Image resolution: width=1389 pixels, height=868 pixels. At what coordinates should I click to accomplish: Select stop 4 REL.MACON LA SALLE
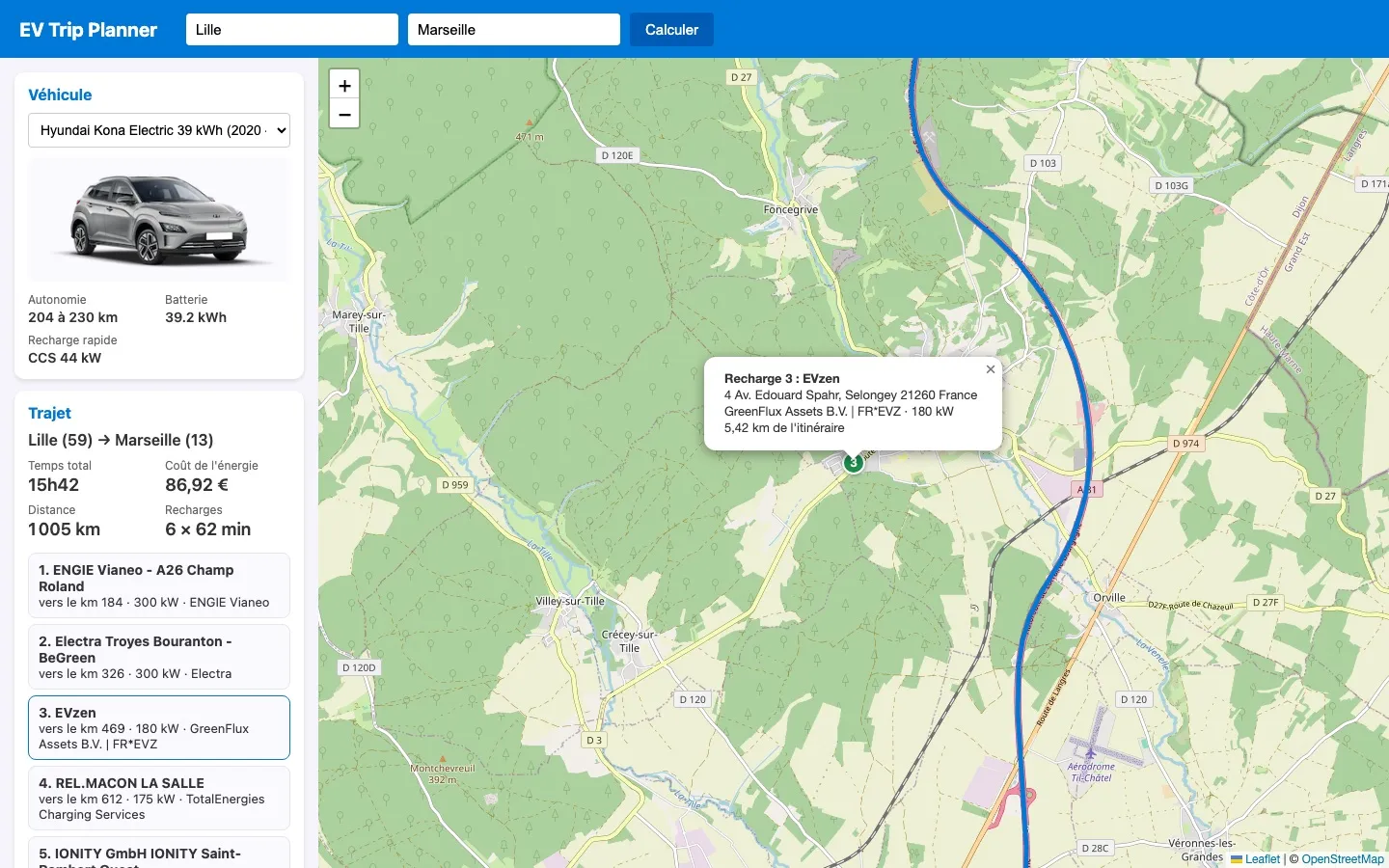pyautogui.click(x=159, y=799)
